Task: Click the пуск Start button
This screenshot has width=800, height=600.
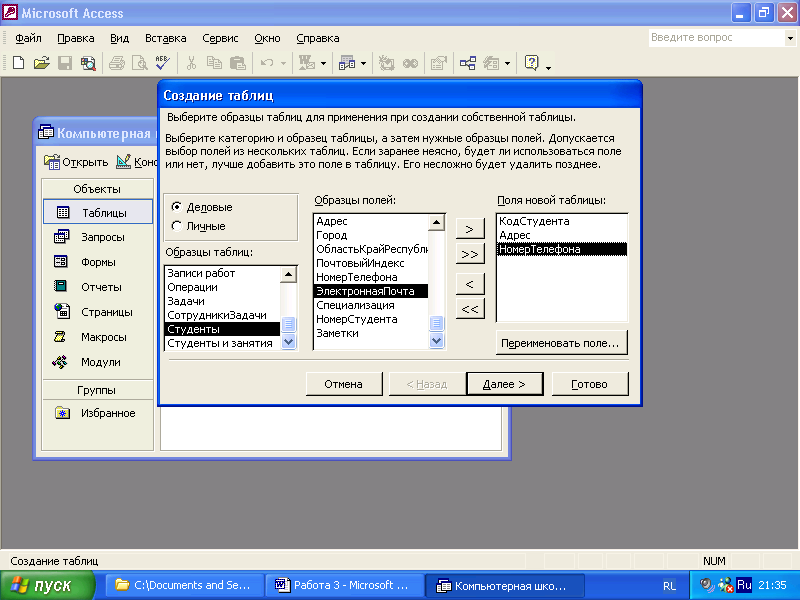Action: tap(48, 585)
